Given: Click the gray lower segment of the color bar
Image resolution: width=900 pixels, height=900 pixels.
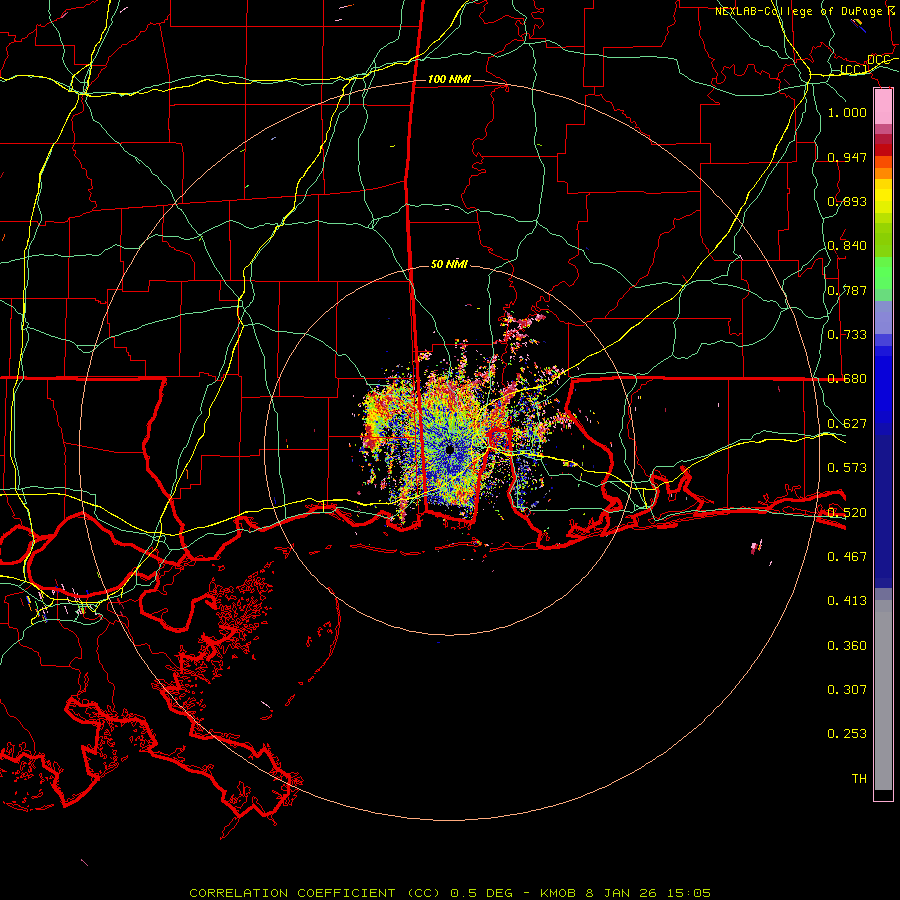Looking at the screenshot, I should [883, 695].
